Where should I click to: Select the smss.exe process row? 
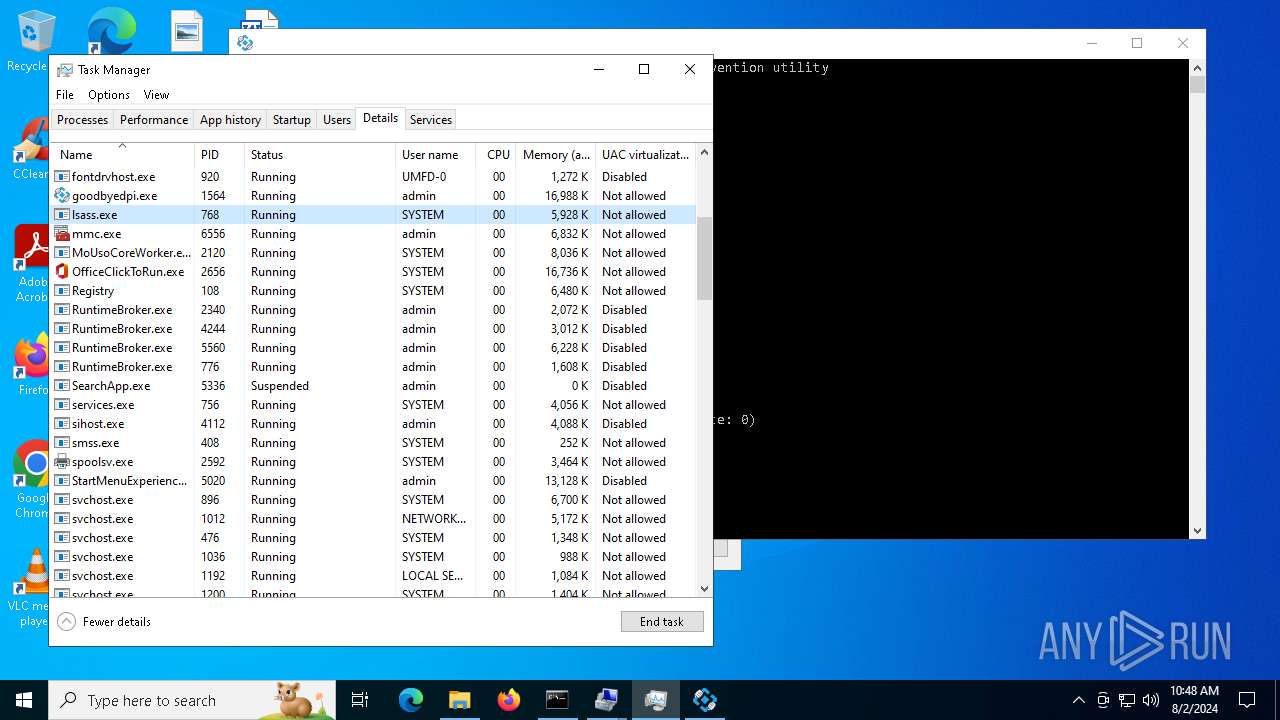[x=374, y=443]
